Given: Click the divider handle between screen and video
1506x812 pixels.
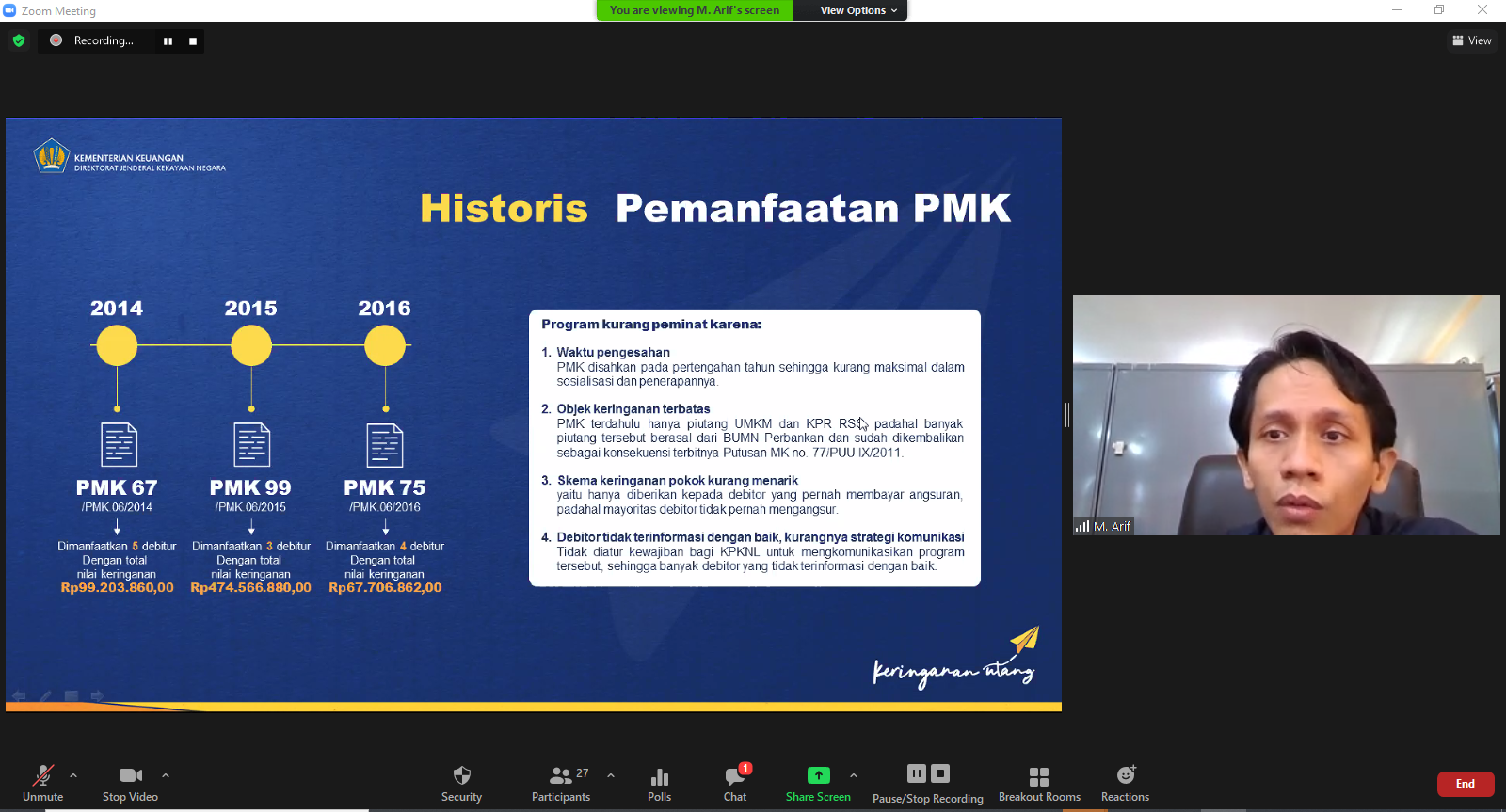Looking at the screenshot, I should [x=1067, y=415].
